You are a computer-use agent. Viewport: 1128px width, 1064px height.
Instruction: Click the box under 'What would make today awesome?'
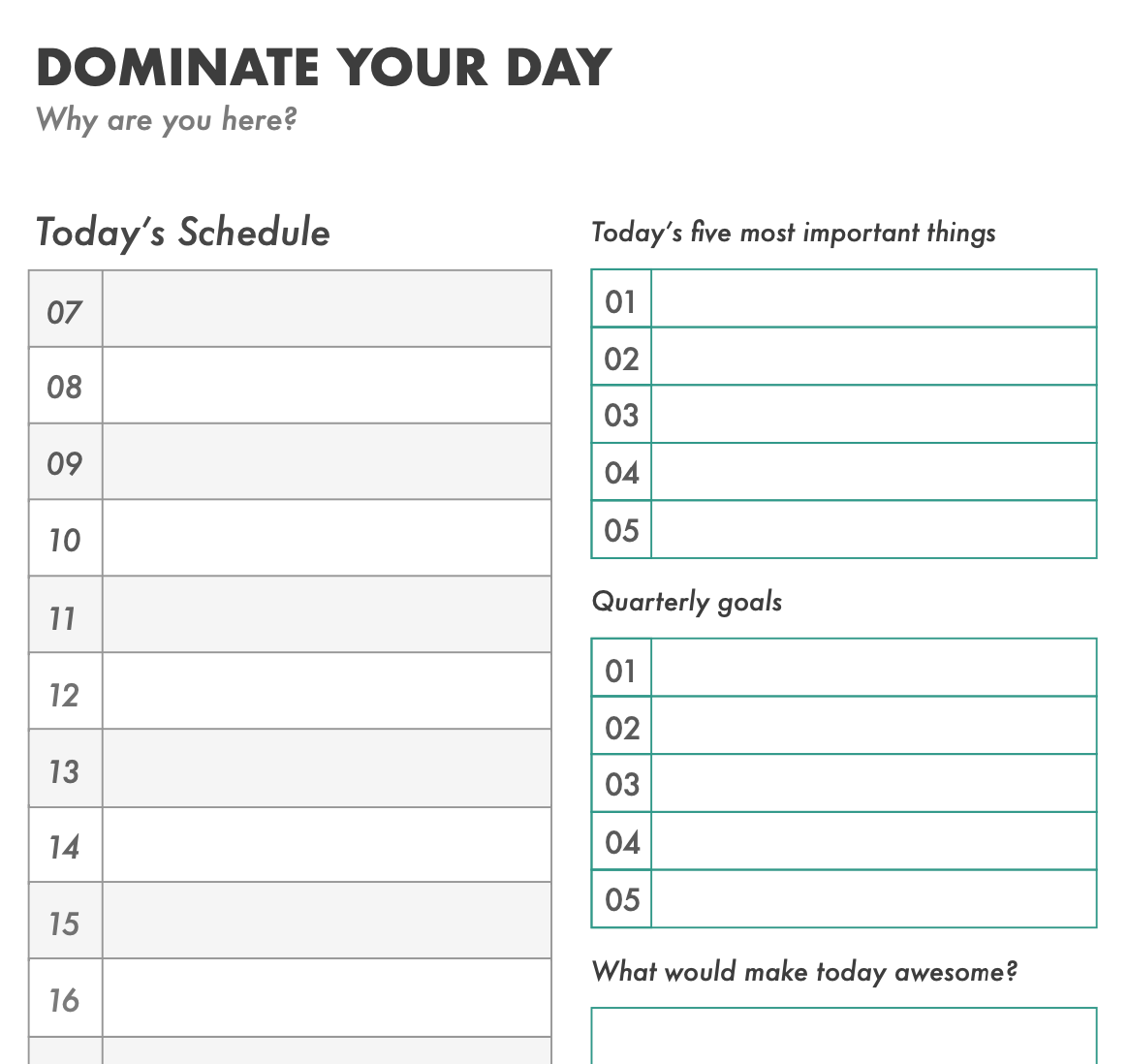(x=844, y=1037)
